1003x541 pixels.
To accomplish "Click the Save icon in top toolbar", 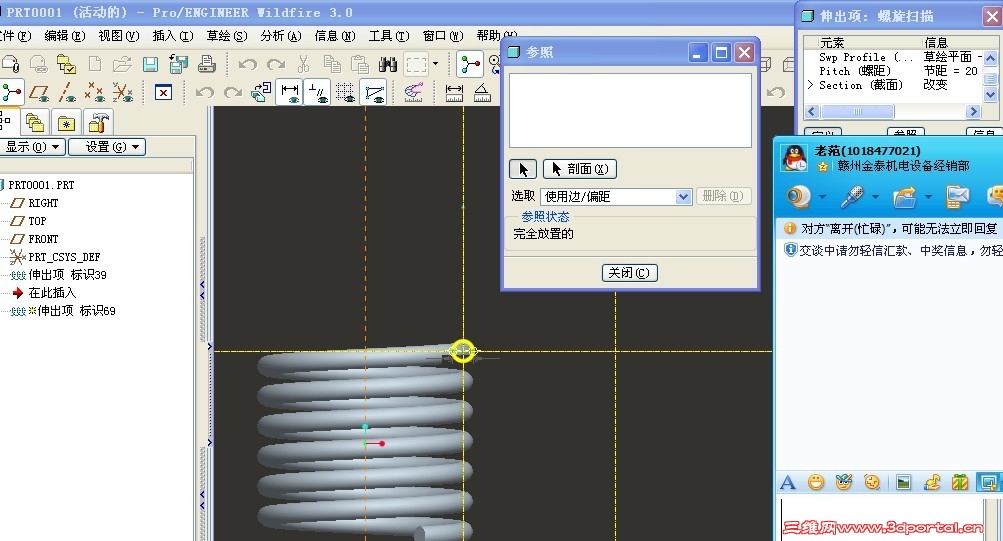I will click(150, 64).
